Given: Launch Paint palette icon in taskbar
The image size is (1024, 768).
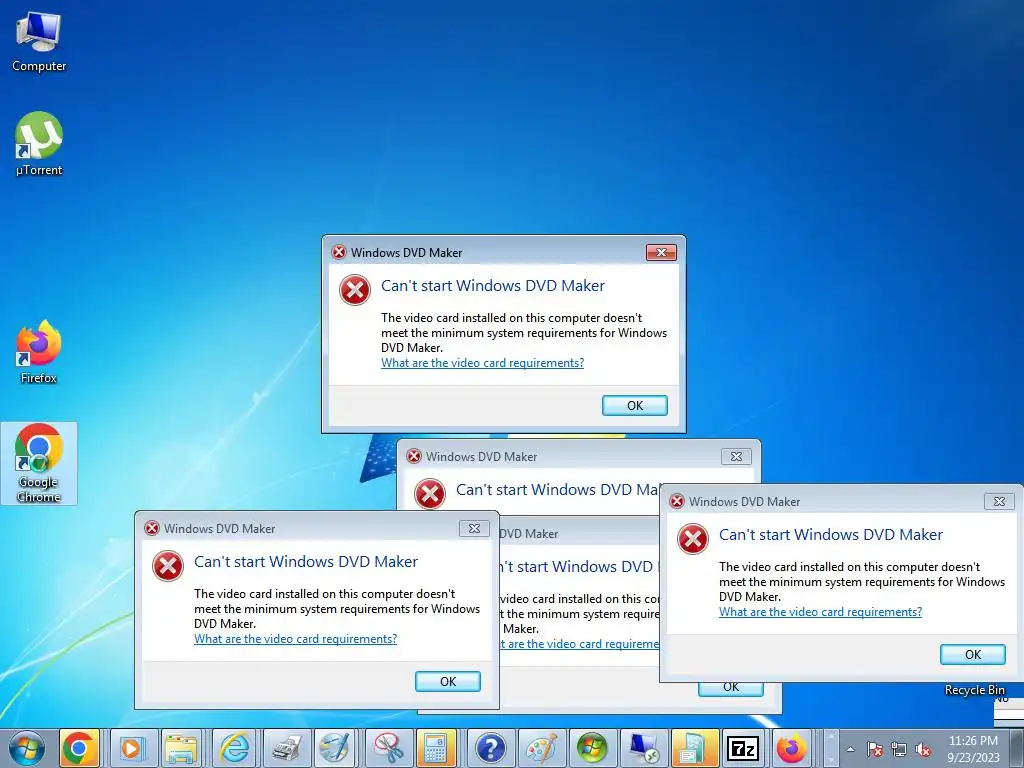Looking at the screenshot, I should coord(541,748).
